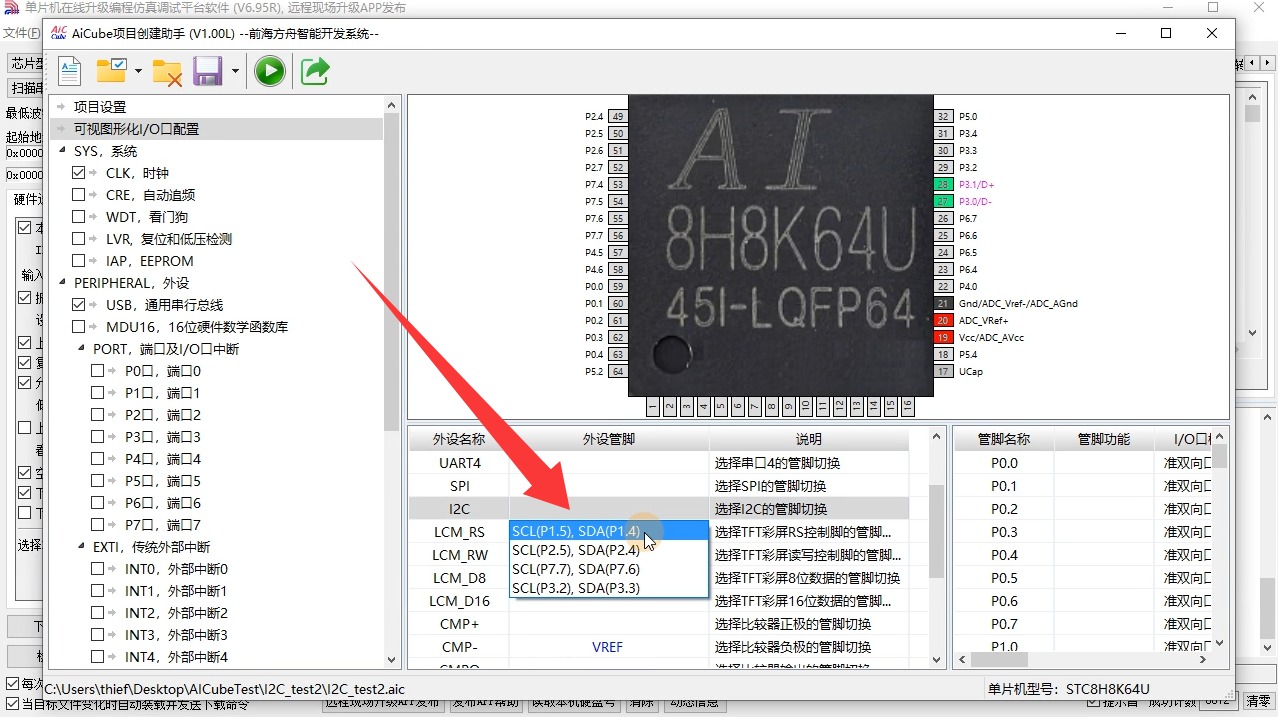
Task: Click bottom pin 16 on chip
Action: click(x=907, y=406)
